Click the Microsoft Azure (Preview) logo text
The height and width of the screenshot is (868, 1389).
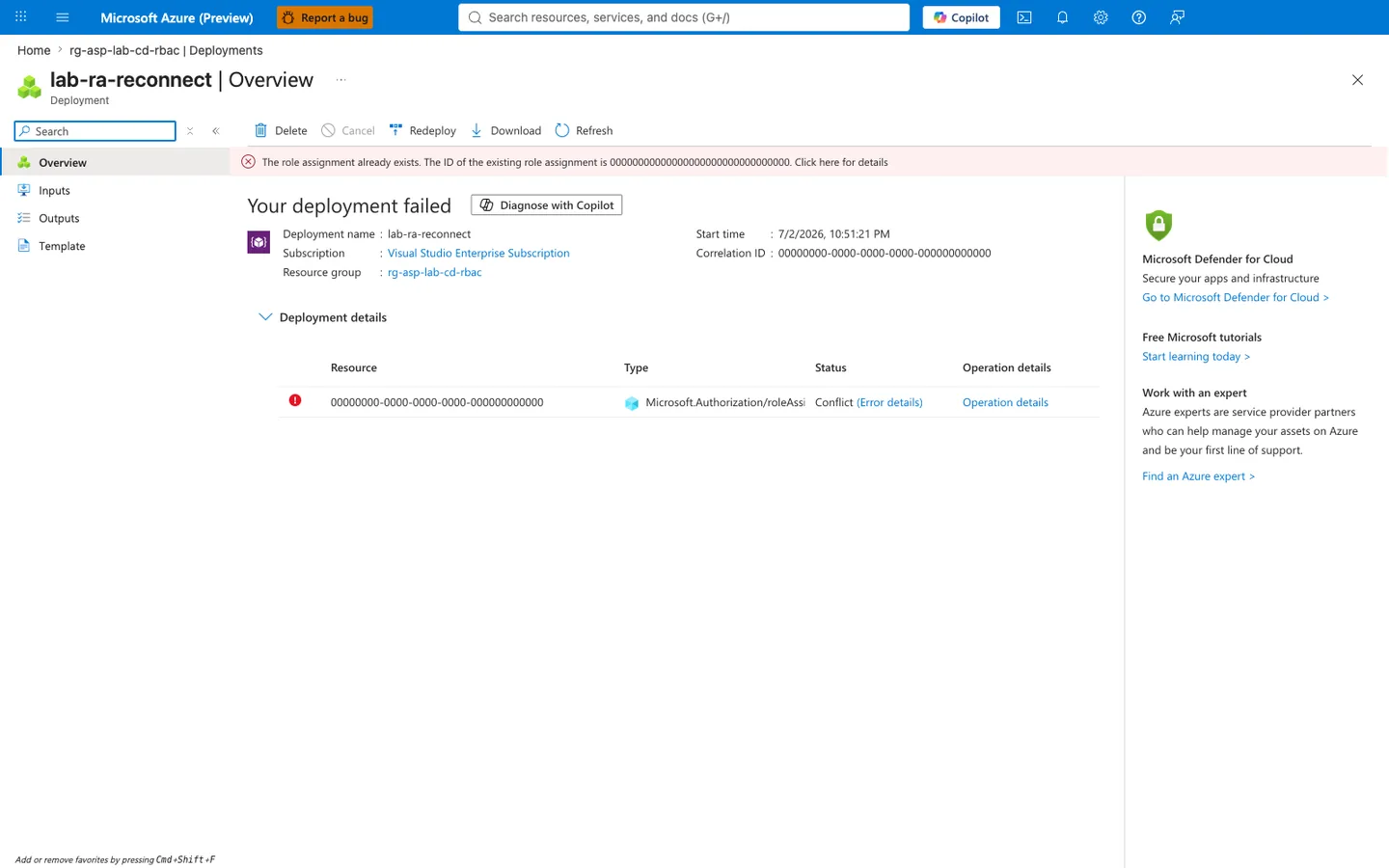(x=177, y=17)
